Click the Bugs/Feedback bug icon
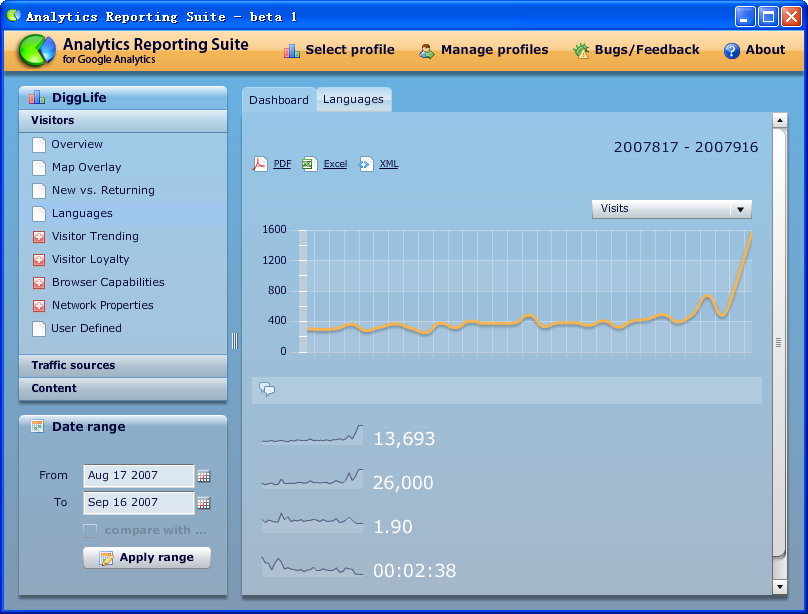Image resolution: width=808 pixels, height=614 pixels. tap(581, 50)
